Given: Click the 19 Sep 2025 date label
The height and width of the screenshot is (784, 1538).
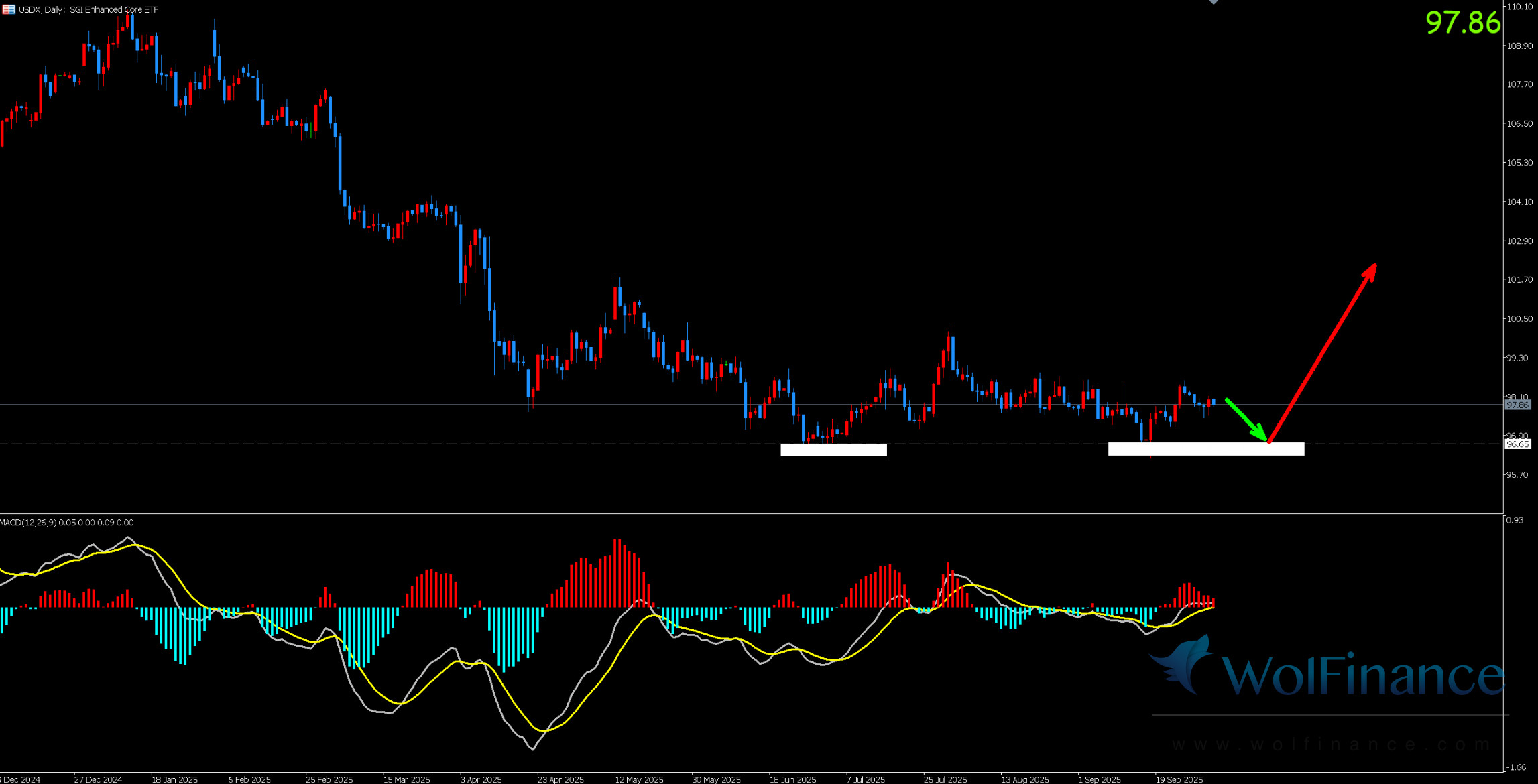Looking at the screenshot, I should pos(1179,779).
